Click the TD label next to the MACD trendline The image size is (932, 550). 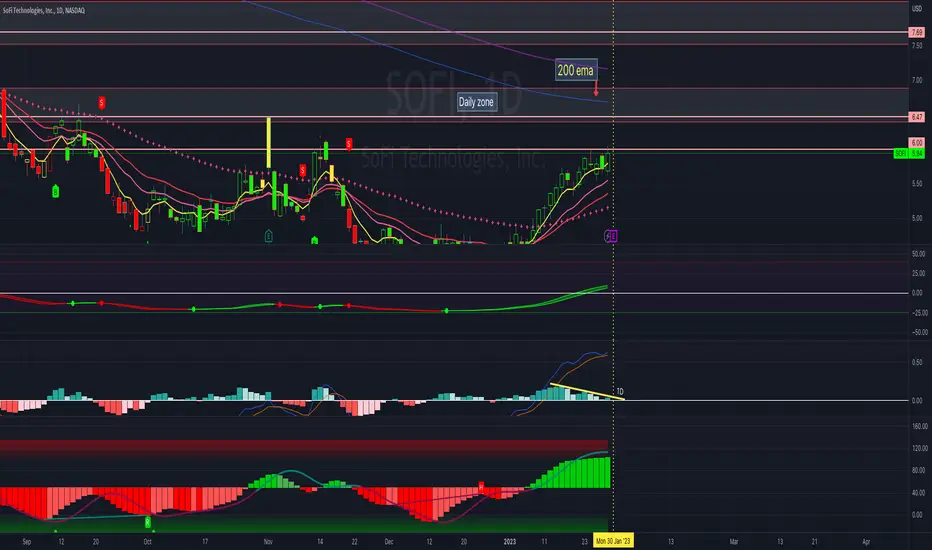coord(620,391)
